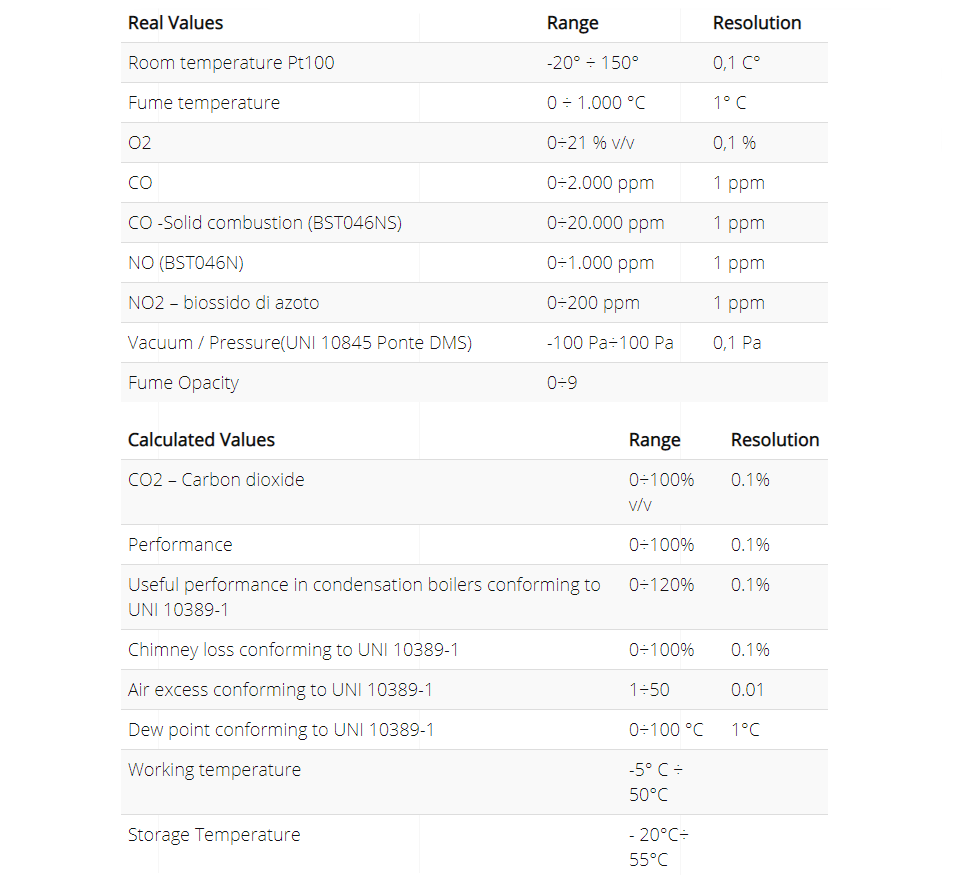The height and width of the screenshot is (878, 960).
Task: Select the Working temperature row
Action: [x=474, y=782]
